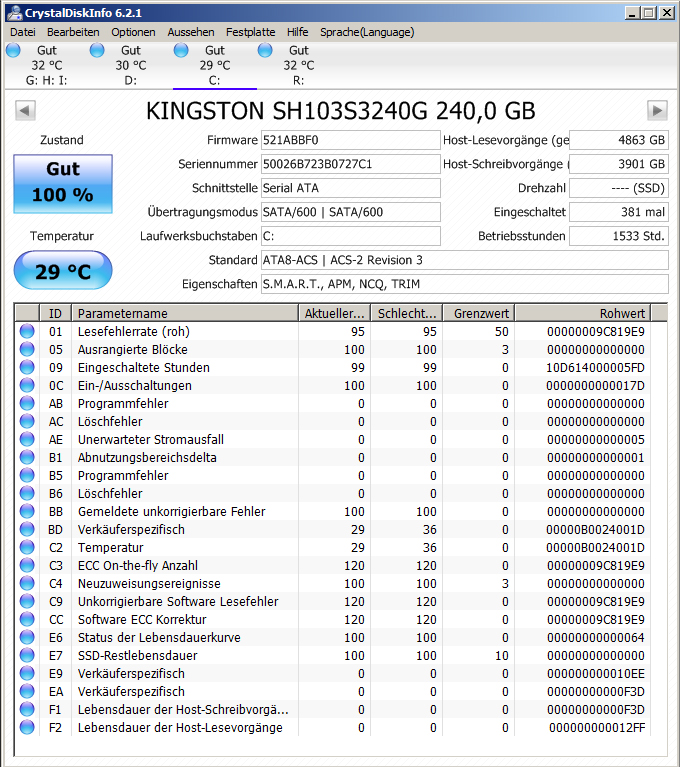Click the status icon of Unerwarteter Stromausfall
This screenshot has height=767, width=680.
[27, 439]
